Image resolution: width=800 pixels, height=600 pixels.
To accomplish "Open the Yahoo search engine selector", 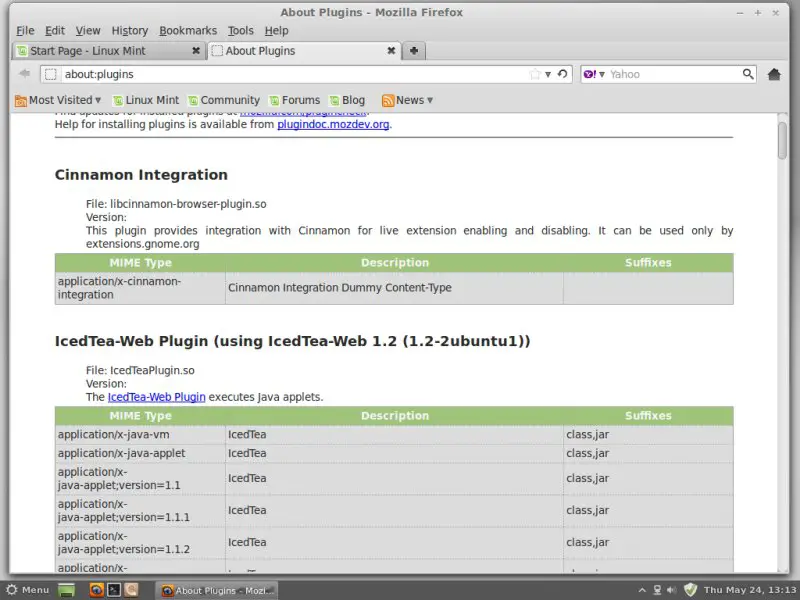I will [594, 74].
